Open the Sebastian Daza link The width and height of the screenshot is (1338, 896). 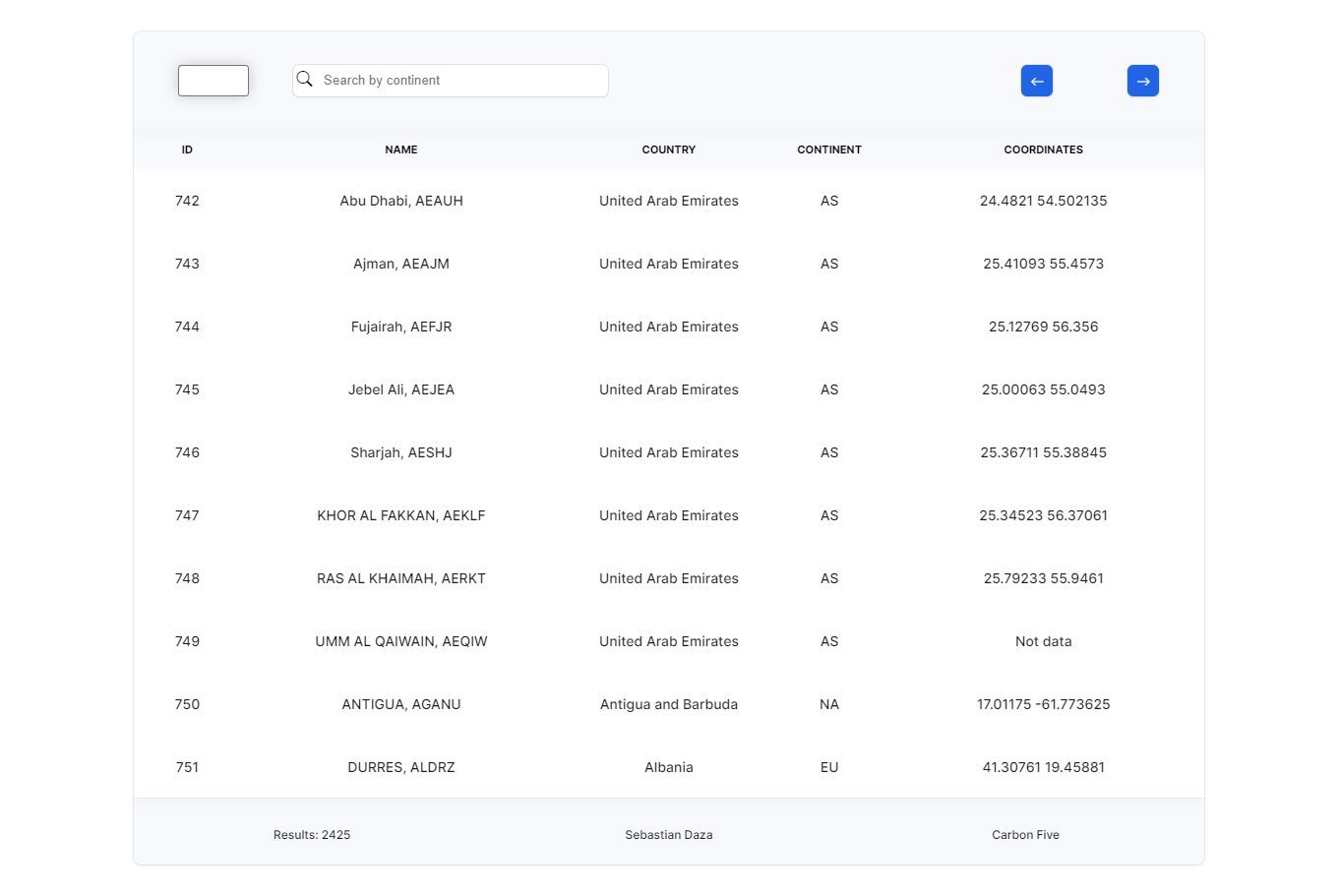point(668,834)
